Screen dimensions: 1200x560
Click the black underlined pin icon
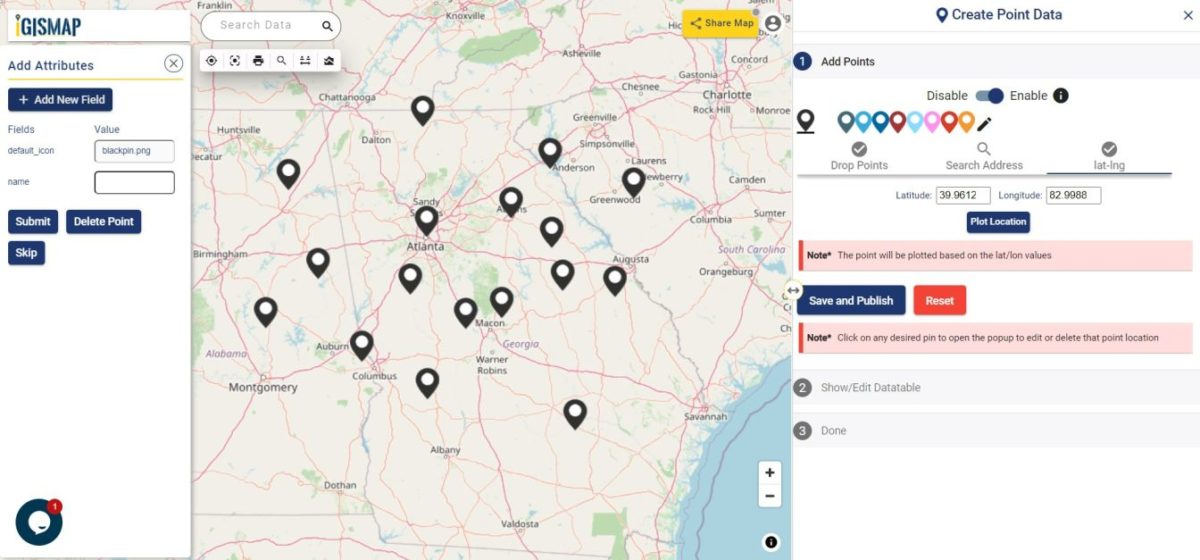pos(806,123)
